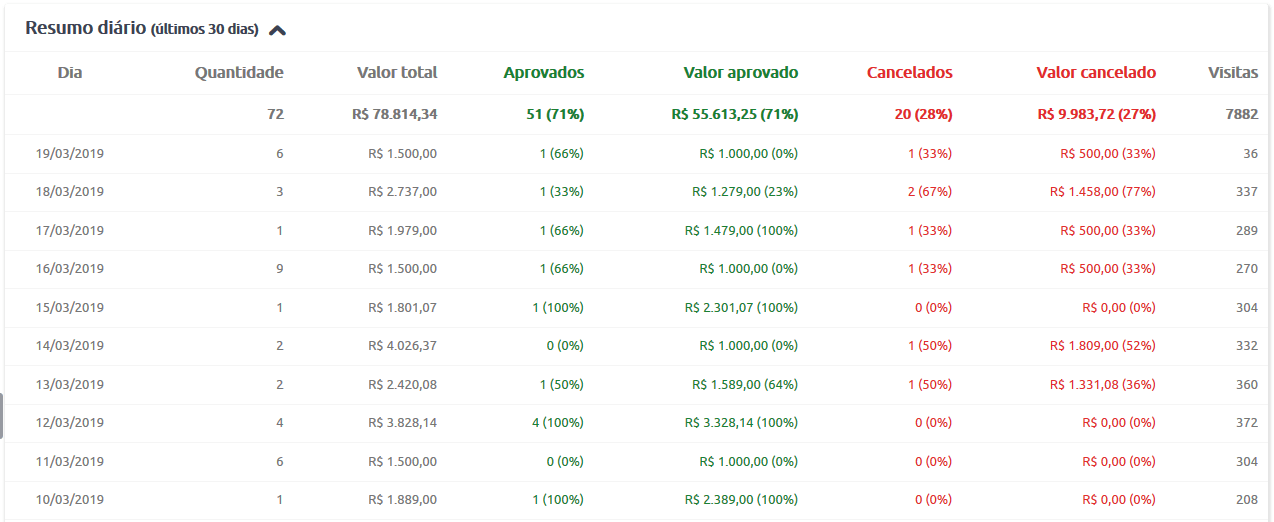Select approved '0 (0%)' on 14/03/2019
1274x522 pixels.
[563, 346]
